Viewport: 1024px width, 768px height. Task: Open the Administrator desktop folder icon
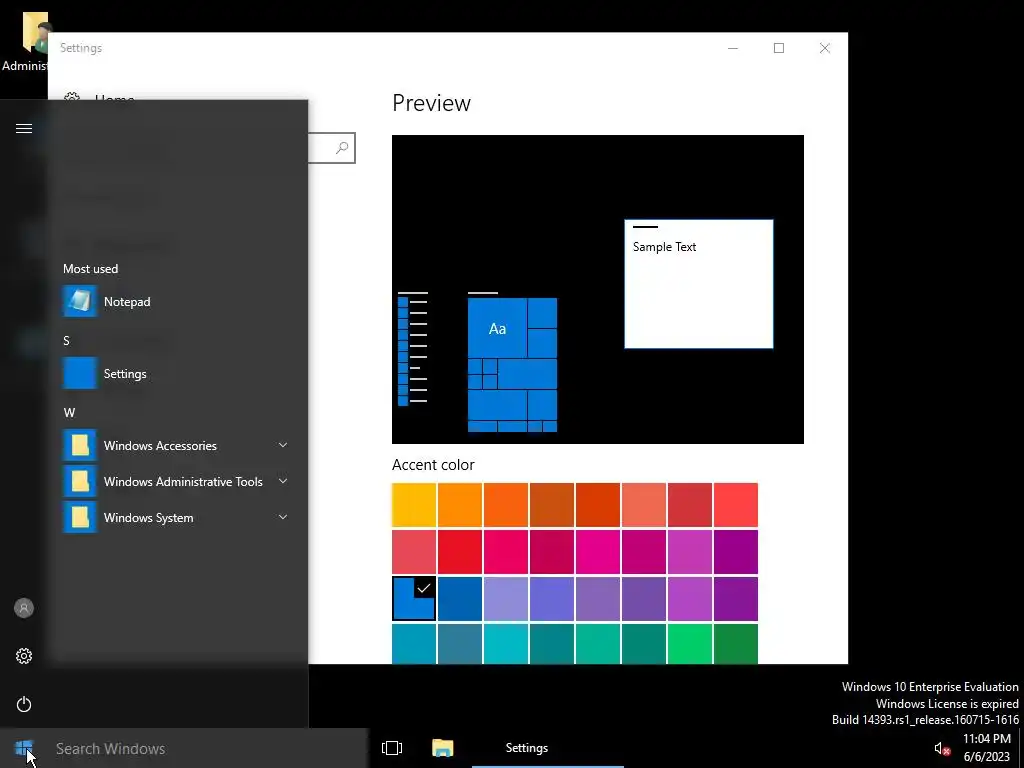[35, 31]
